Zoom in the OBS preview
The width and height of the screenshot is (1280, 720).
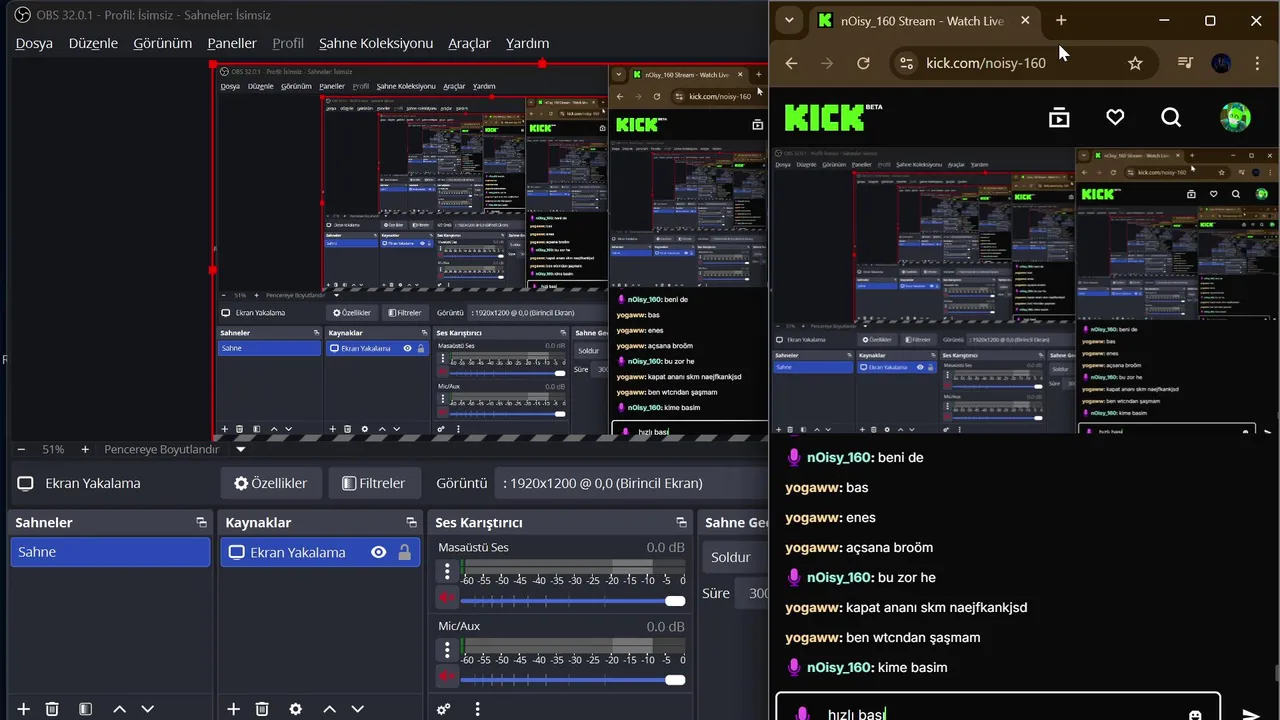[85, 449]
